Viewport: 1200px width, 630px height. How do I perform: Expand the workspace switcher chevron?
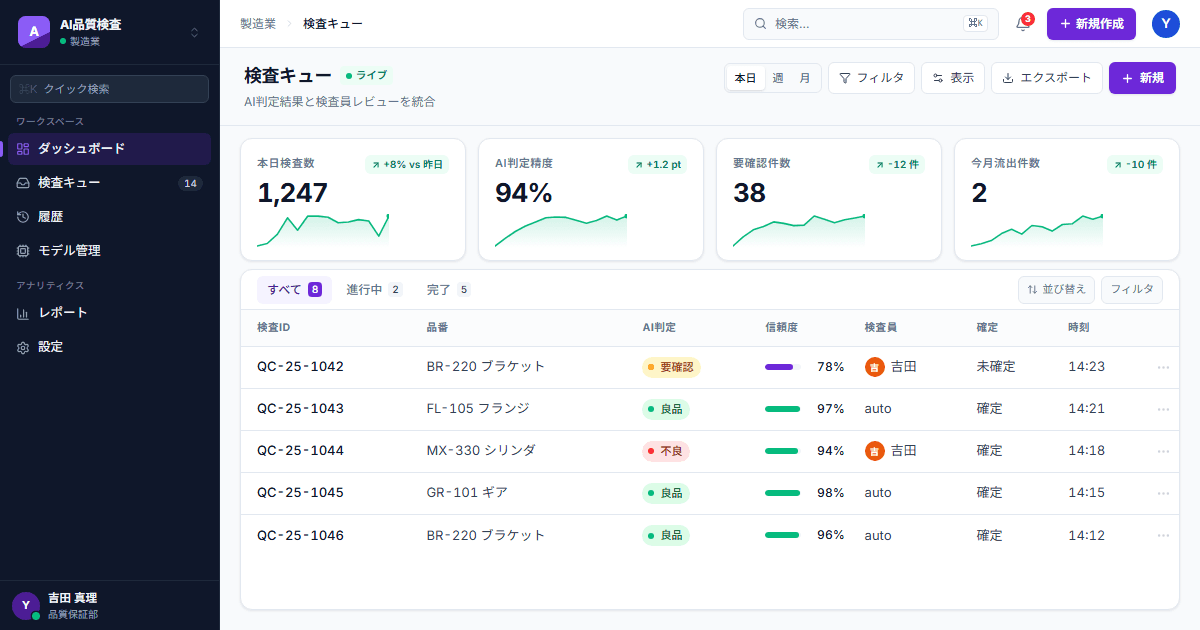(194, 32)
